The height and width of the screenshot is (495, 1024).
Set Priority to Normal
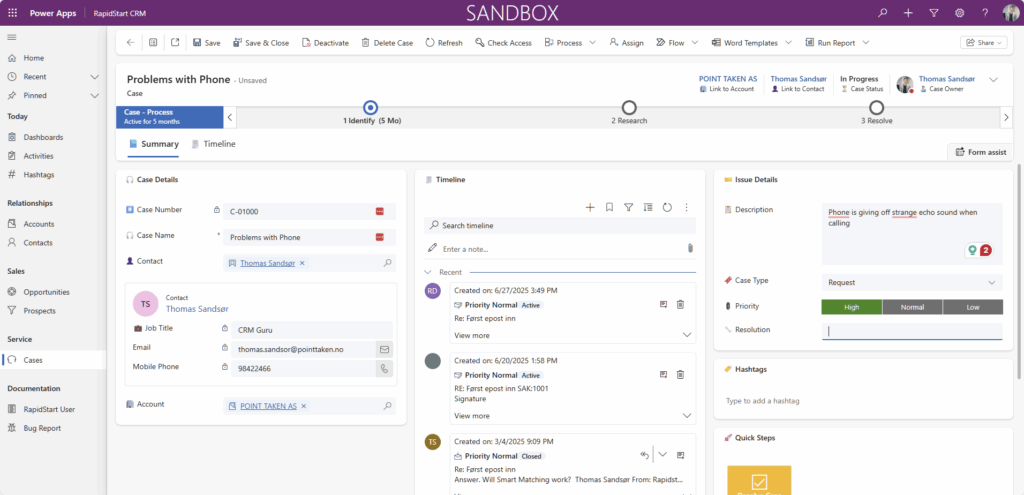(912, 307)
